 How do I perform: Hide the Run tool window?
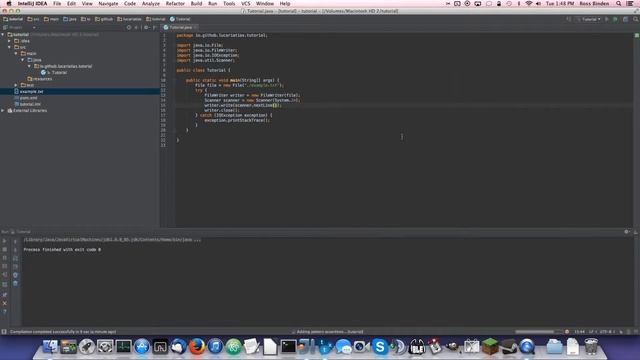pos(636,232)
